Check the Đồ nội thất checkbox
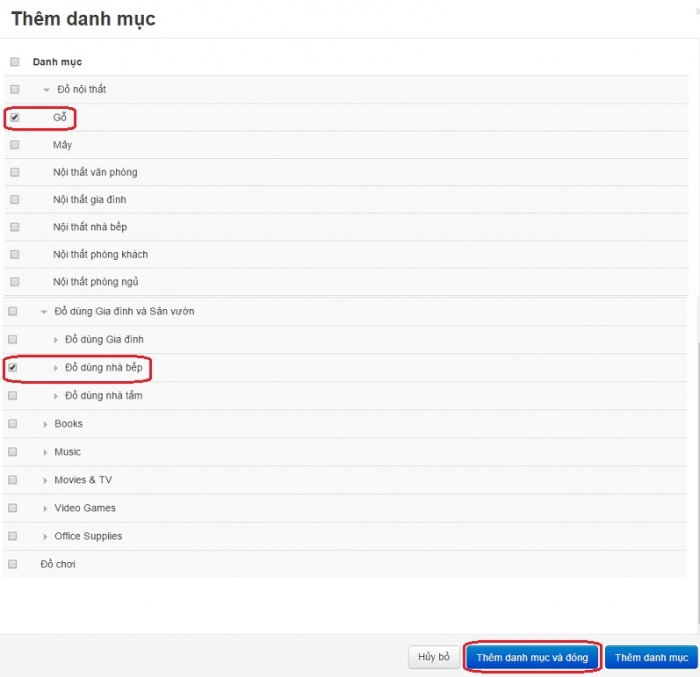Screen dimensions: 700x677 point(15,89)
